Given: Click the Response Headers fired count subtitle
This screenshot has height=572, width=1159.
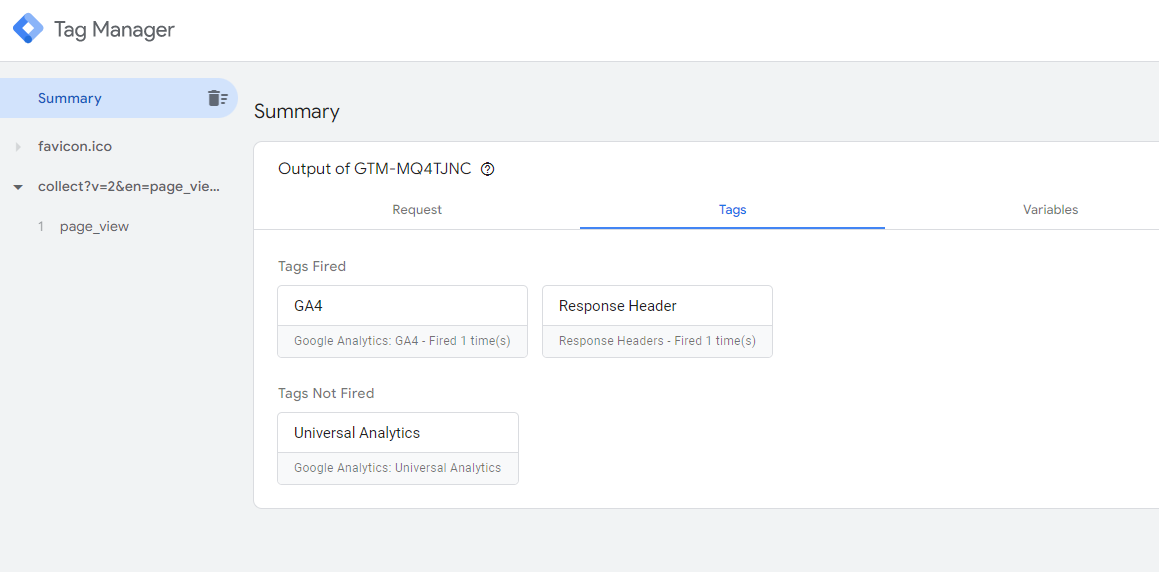Looking at the screenshot, I should (657, 341).
